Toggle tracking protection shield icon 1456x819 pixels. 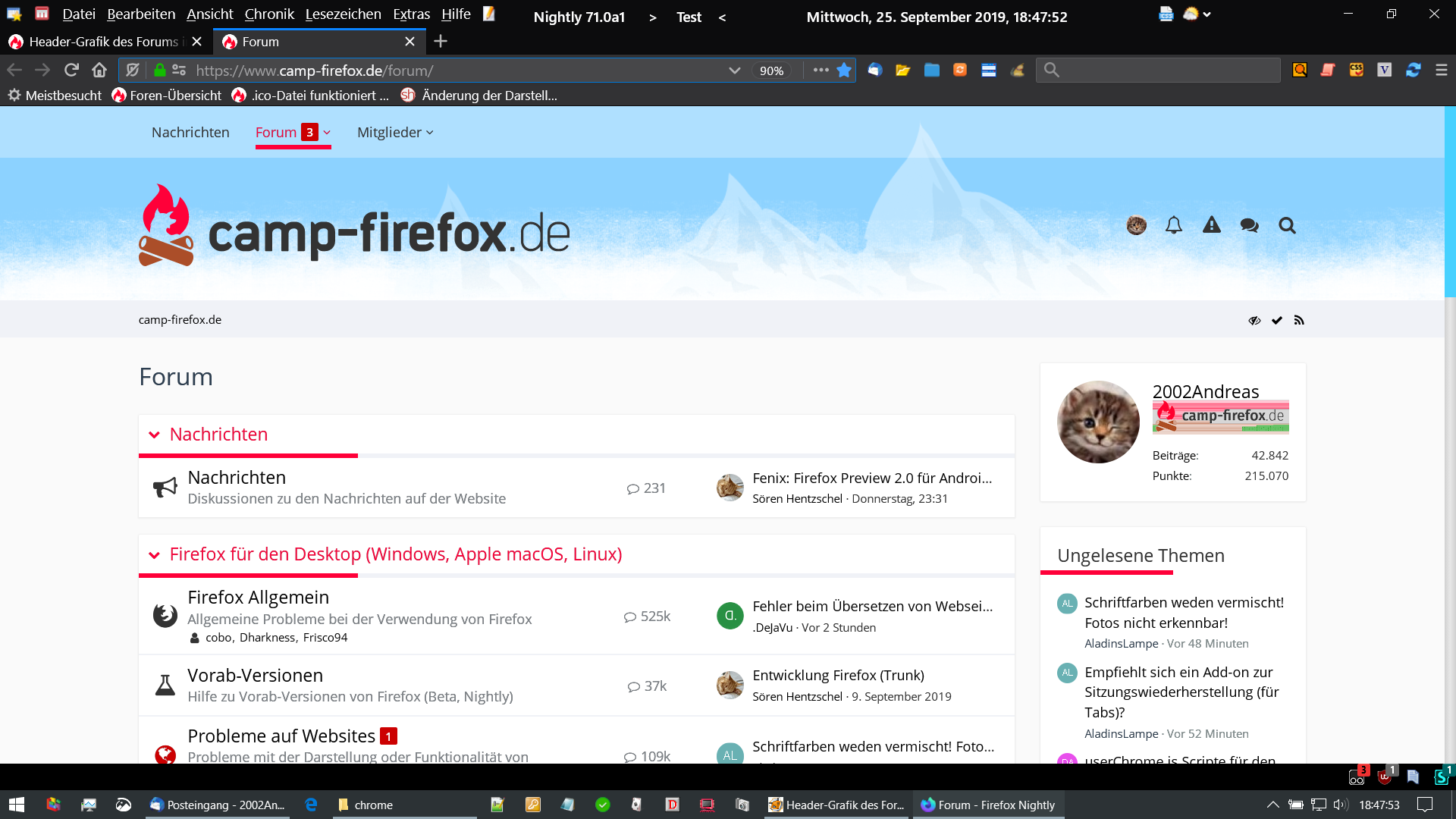133,70
